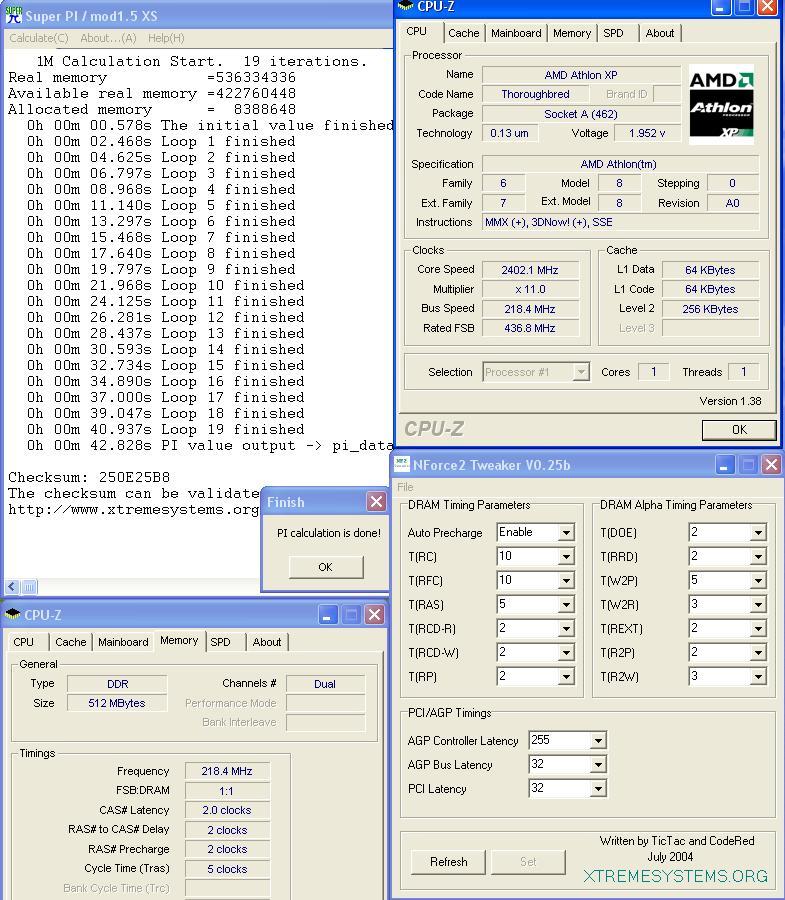Click the Memory Size 512 MBytes value

pyautogui.click(x=117, y=703)
